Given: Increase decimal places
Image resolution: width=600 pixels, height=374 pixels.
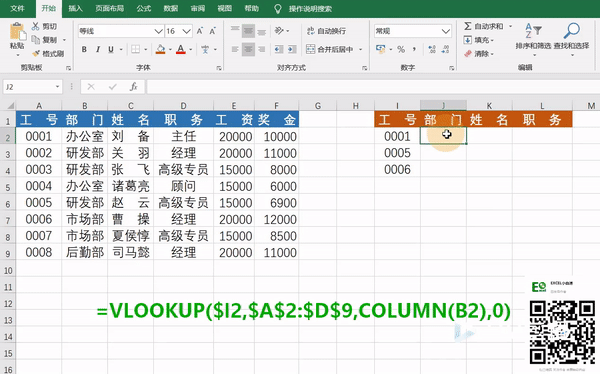Looking at the screenshot, I should coord(432,49).
